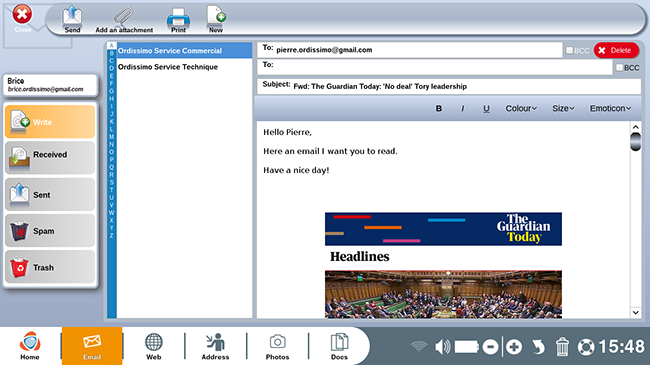Open the Address book app
The height and width of the screenshot is (365, 650).
tap(215, 346)
